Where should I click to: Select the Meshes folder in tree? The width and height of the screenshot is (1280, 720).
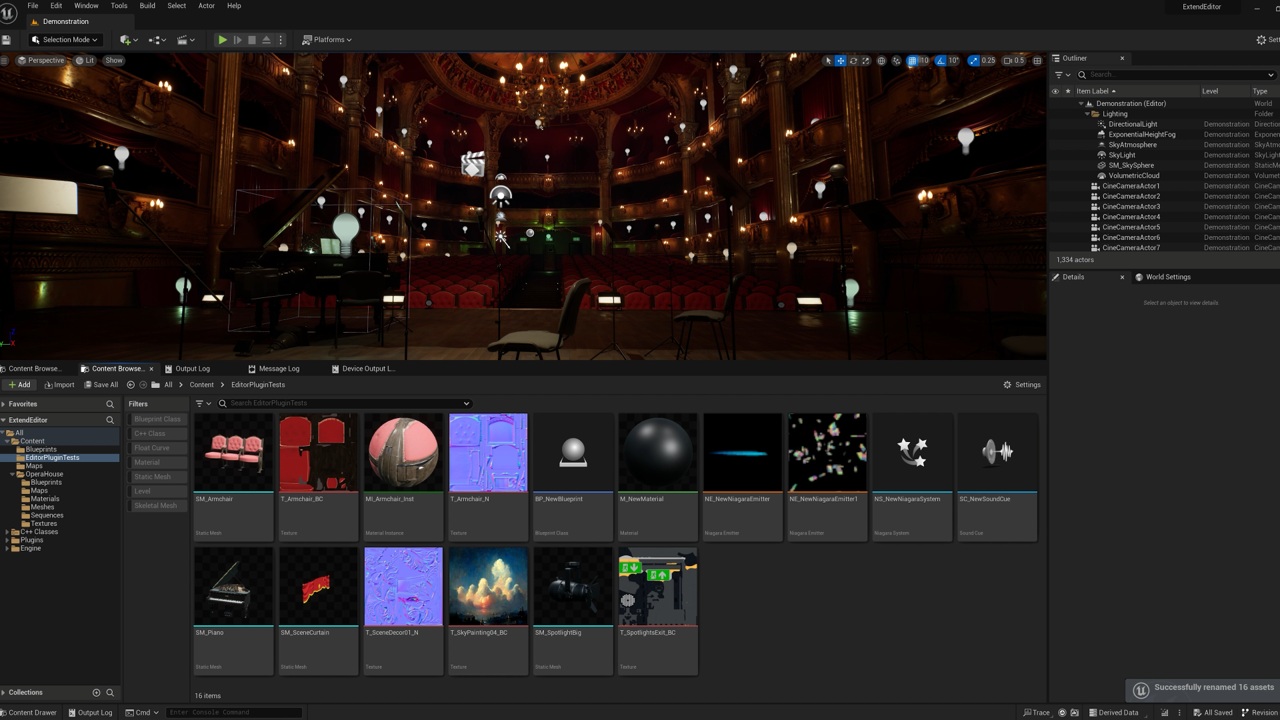click(x=42, y=507)
